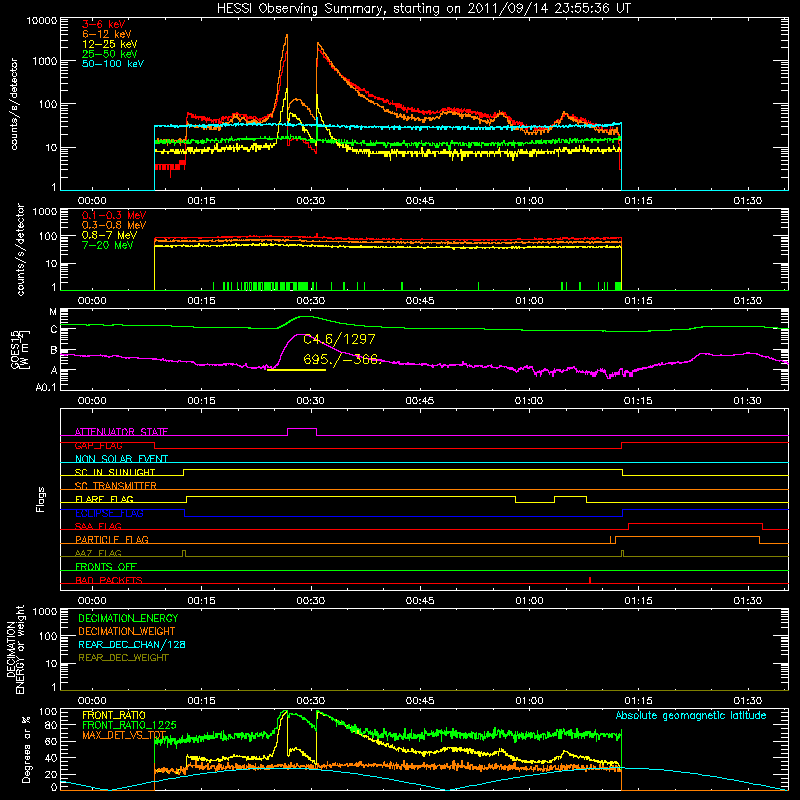The width and height of the screenshot is (800, 800).
Task: Click the Degrees or % axis title
Action: click(26, 749)
